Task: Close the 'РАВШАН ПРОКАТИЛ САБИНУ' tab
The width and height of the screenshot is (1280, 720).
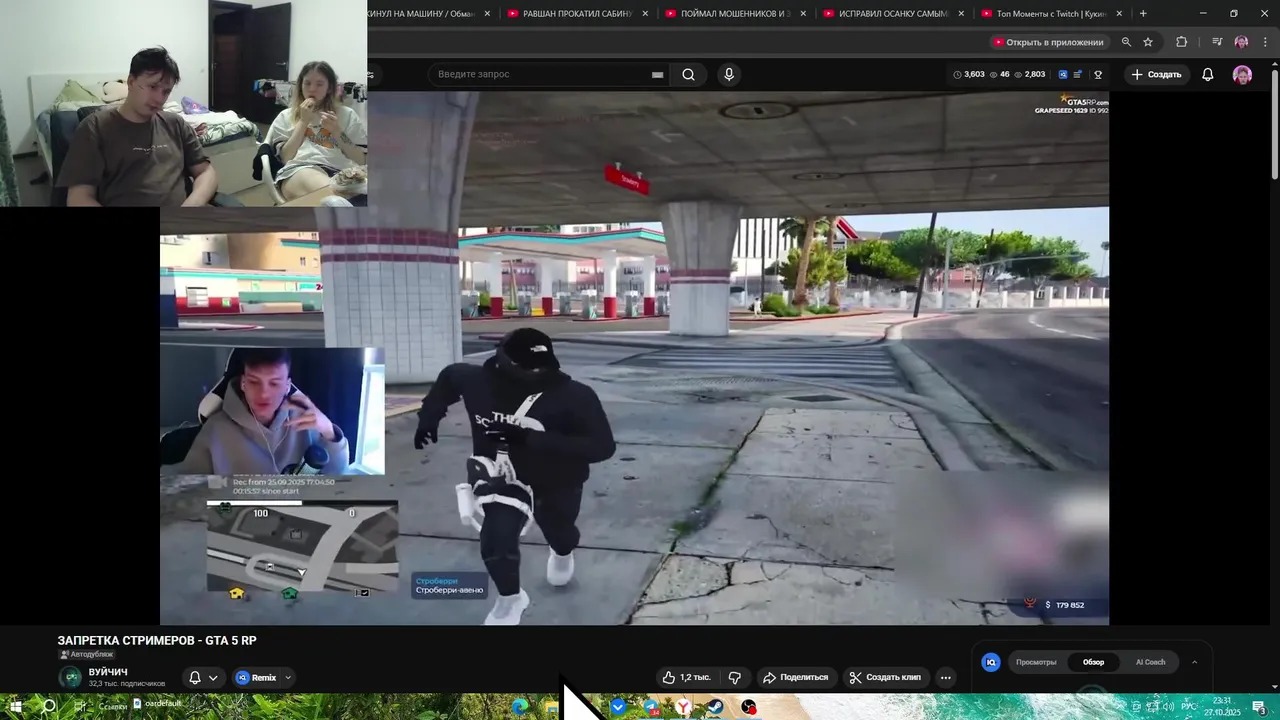Action: pos(645,14)
